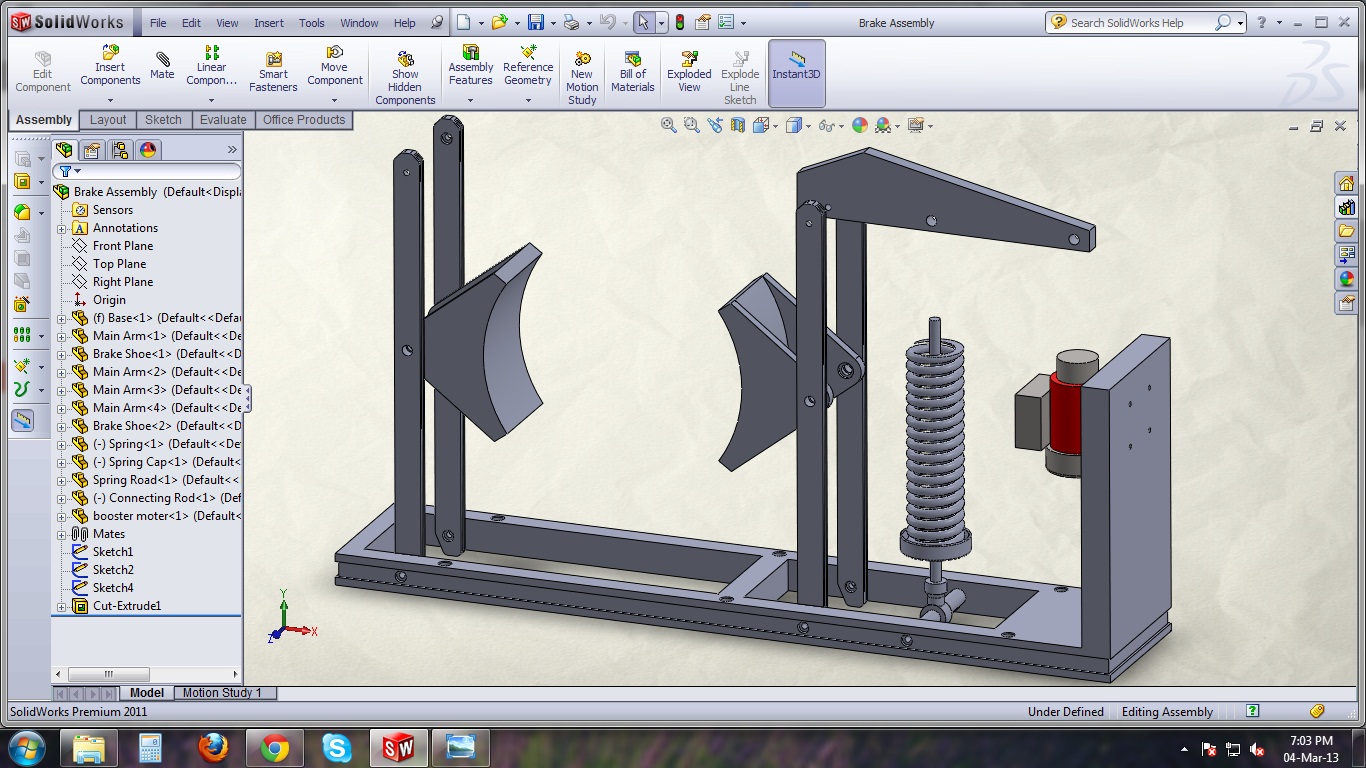Select the Mate tool
Viewport: 1366px width, 768px height.
tap(162, 66)
